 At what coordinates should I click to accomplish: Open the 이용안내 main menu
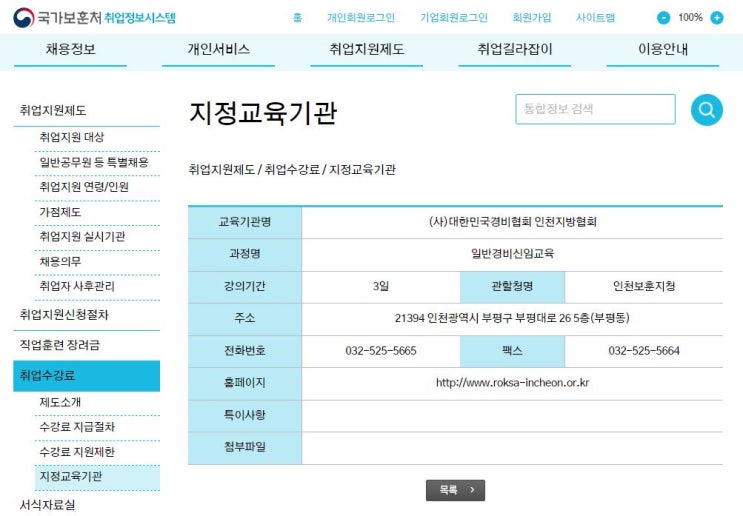[x=663, y=49]
